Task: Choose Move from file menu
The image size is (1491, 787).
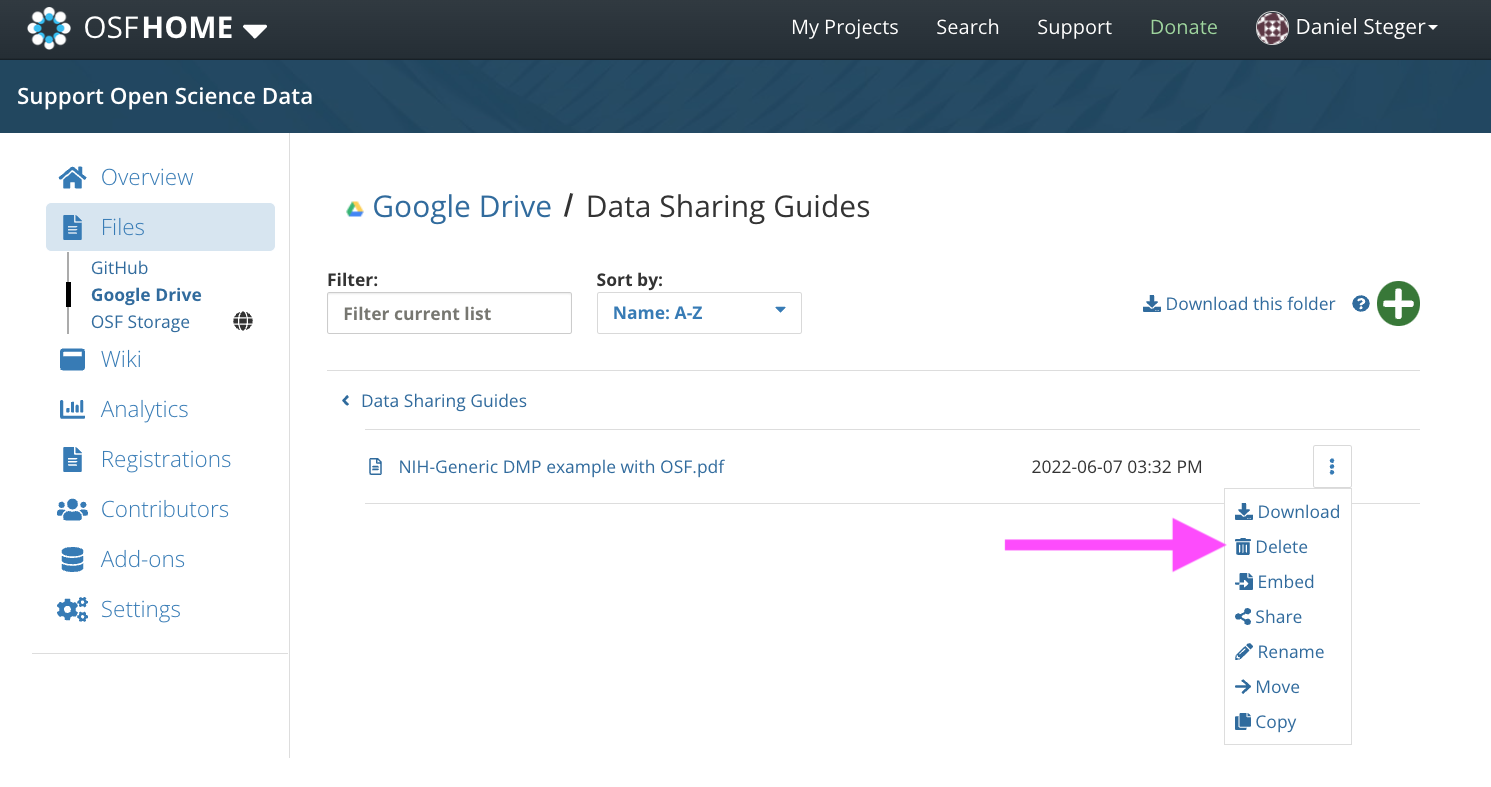Action: click(x=1267, y=687)
